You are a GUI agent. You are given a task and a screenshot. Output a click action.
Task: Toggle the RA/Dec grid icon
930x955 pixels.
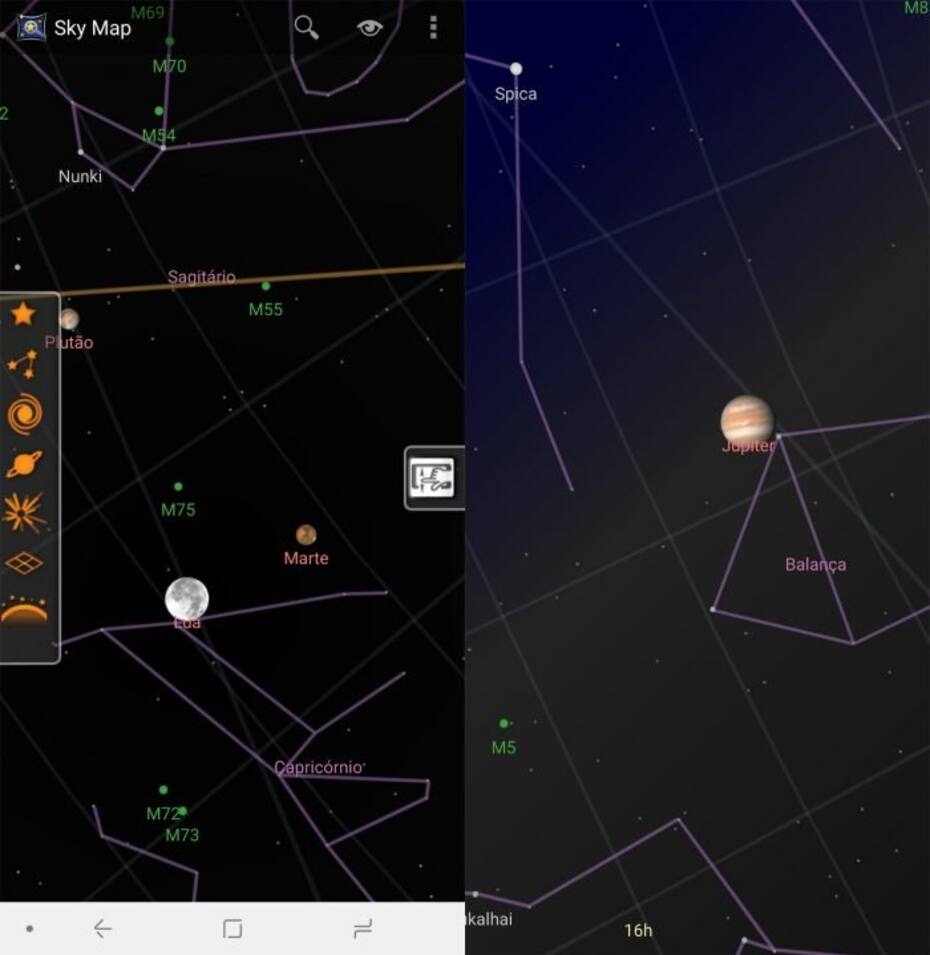tap(24, 563)
